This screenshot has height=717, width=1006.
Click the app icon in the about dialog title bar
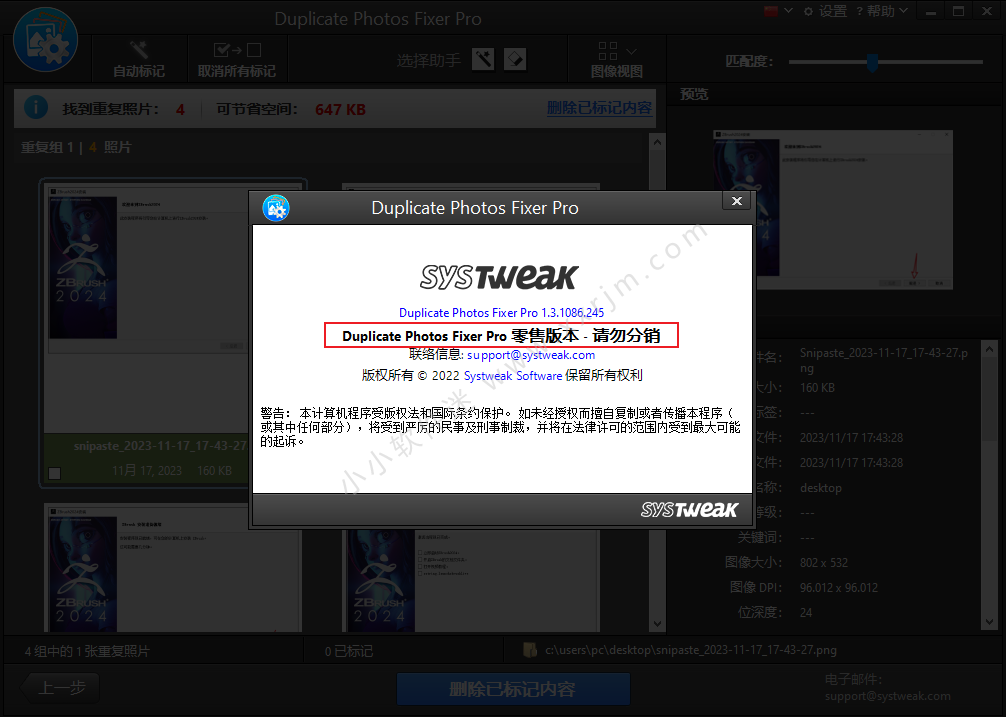276,208
